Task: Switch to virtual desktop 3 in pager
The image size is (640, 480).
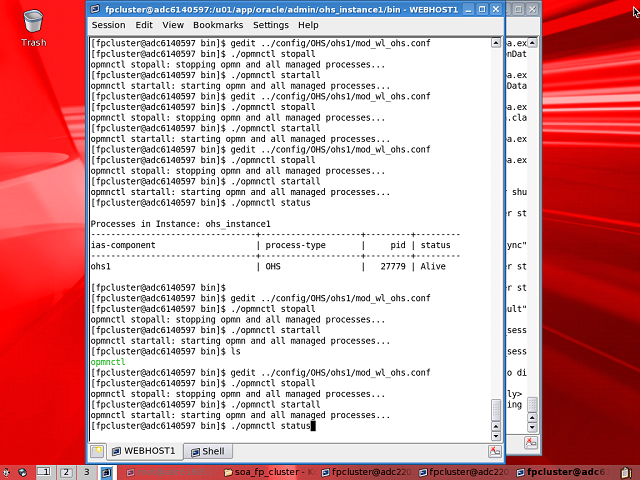Action: [87, 472]
